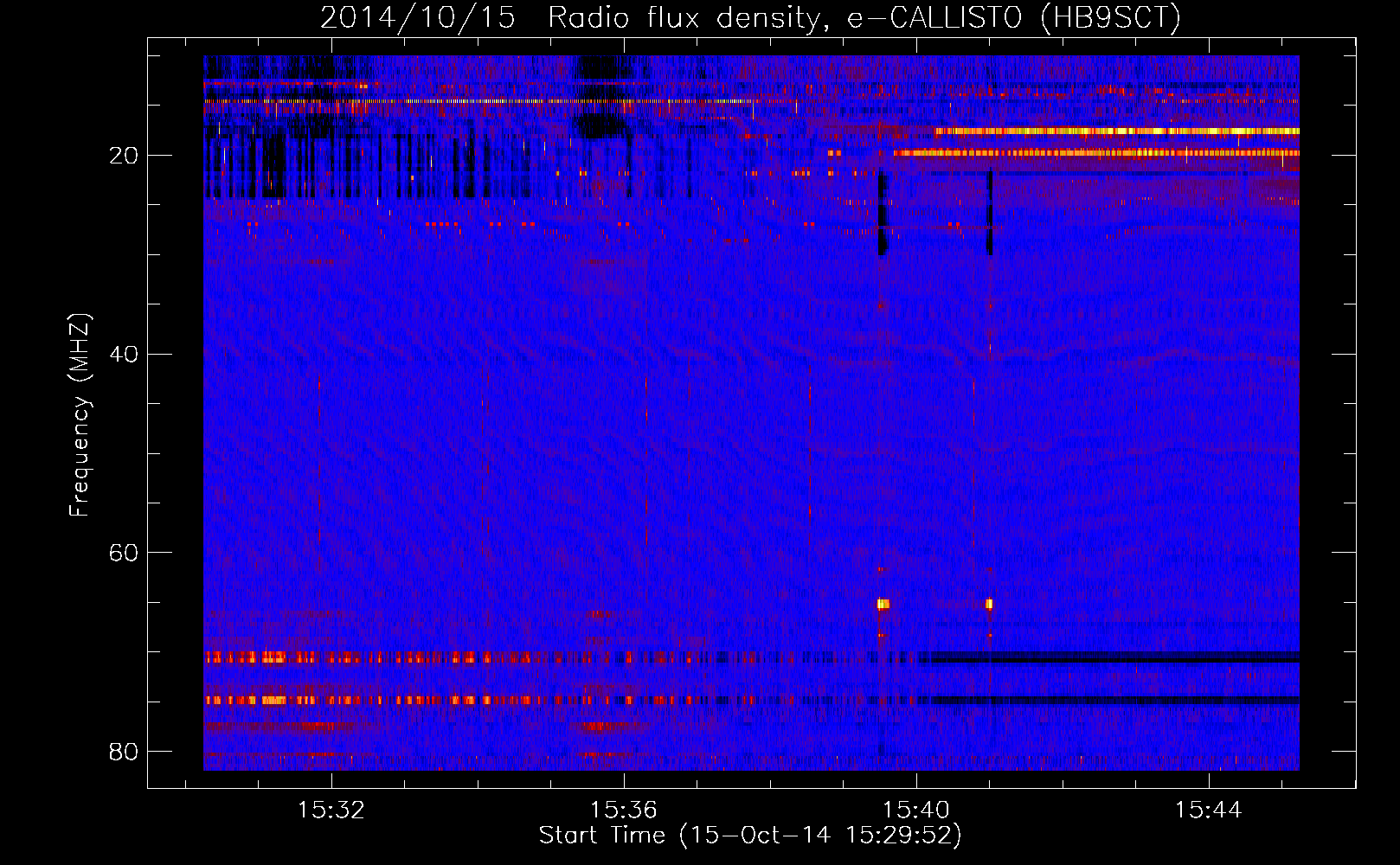Viewport: 1400px width, 865px height.
Task: Click the 'Start Time (15-Oct-14 15:29:52)' label
Action: click(x=750, y=836)
